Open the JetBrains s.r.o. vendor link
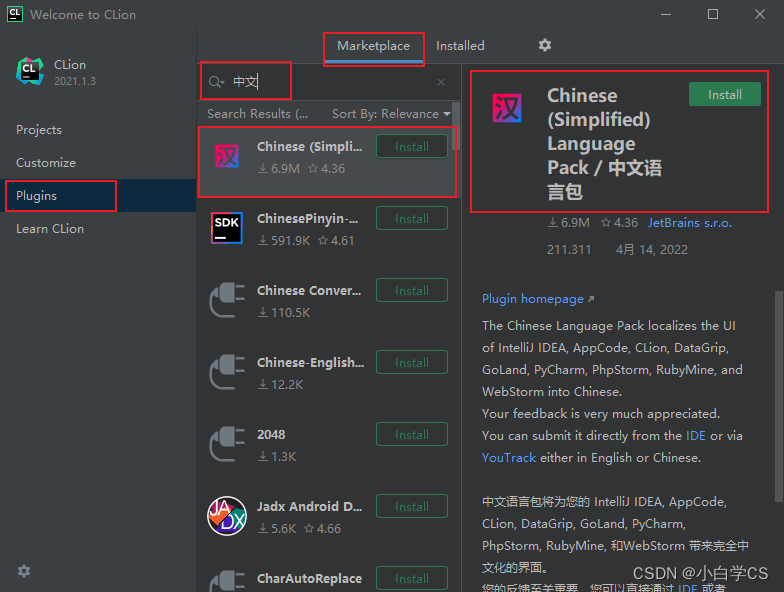This screenshot has height=592, width=784. [690, 223]
